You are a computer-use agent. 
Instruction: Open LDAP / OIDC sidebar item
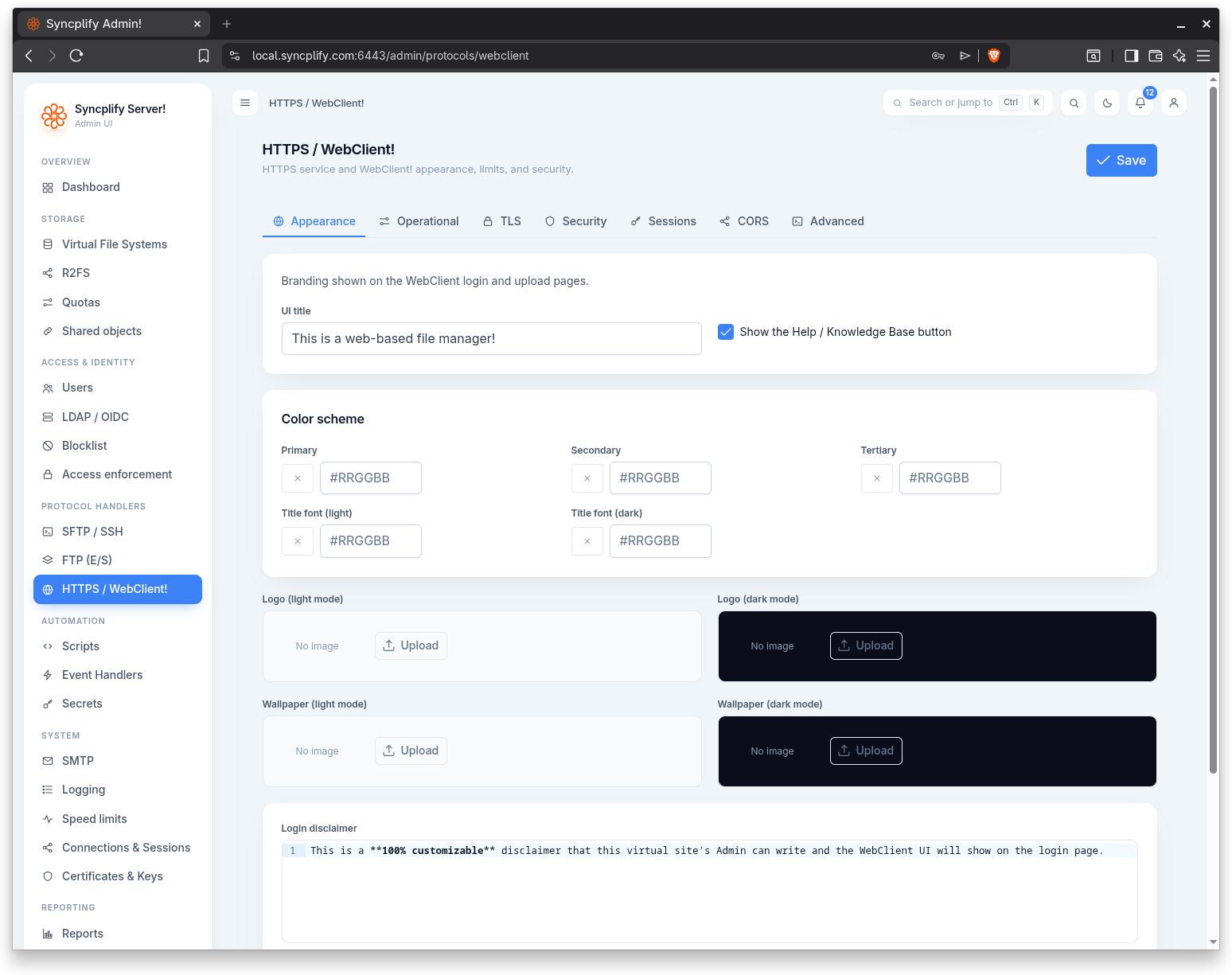118,417
